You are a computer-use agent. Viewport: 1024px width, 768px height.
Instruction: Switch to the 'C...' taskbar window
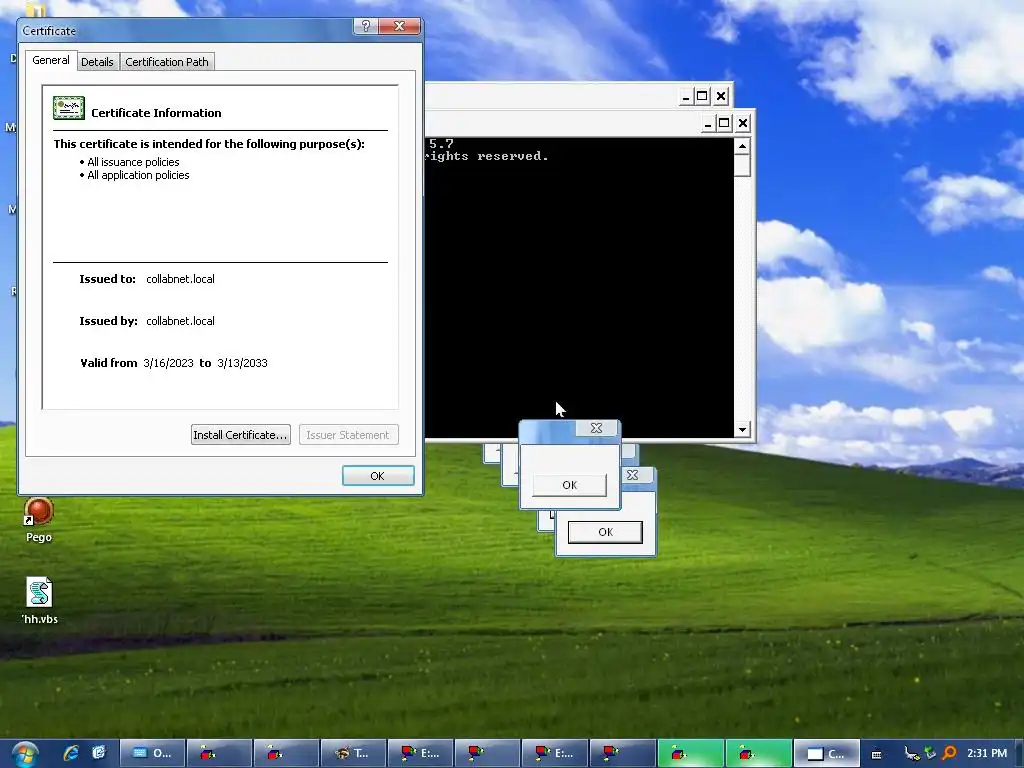826,753
